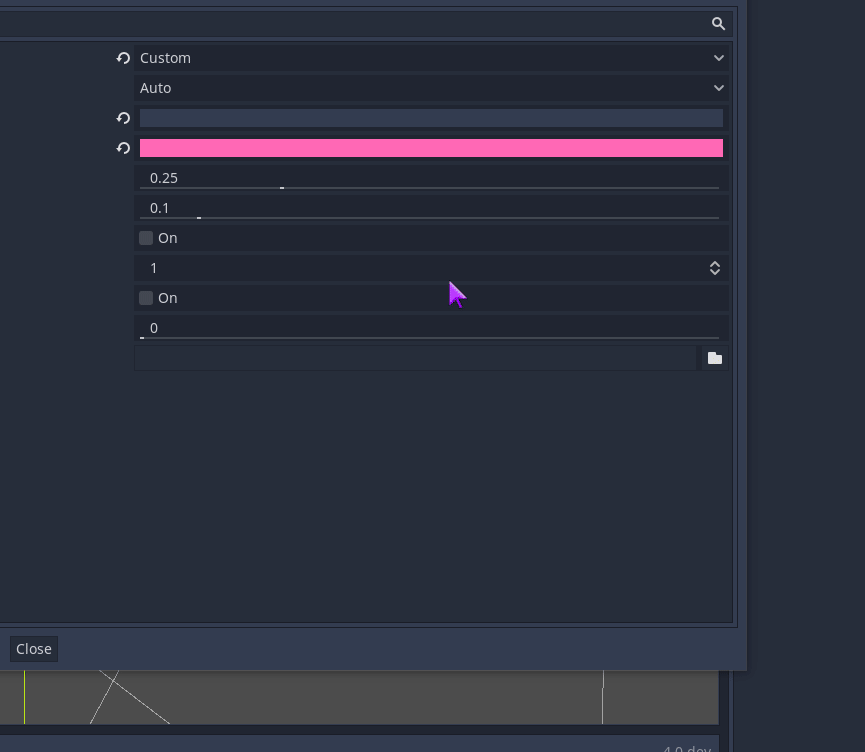Click the revert icon beside the dark color
865x752 pixels.
(123, 118)
